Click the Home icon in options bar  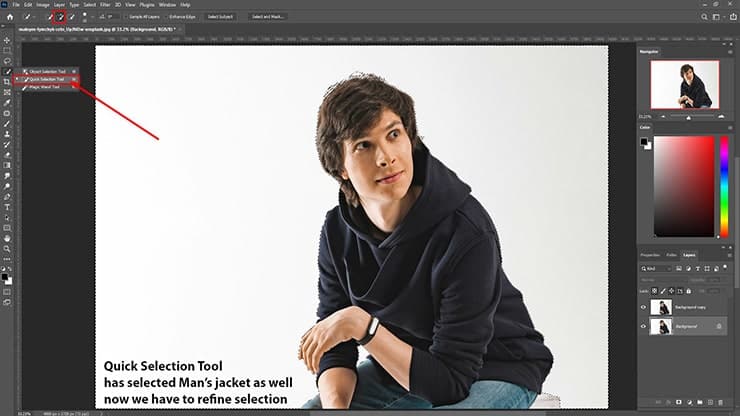tap(11, 17)
